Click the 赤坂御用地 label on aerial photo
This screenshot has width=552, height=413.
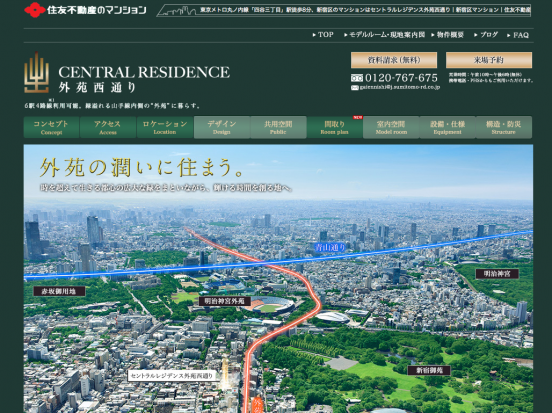point(59,291)
